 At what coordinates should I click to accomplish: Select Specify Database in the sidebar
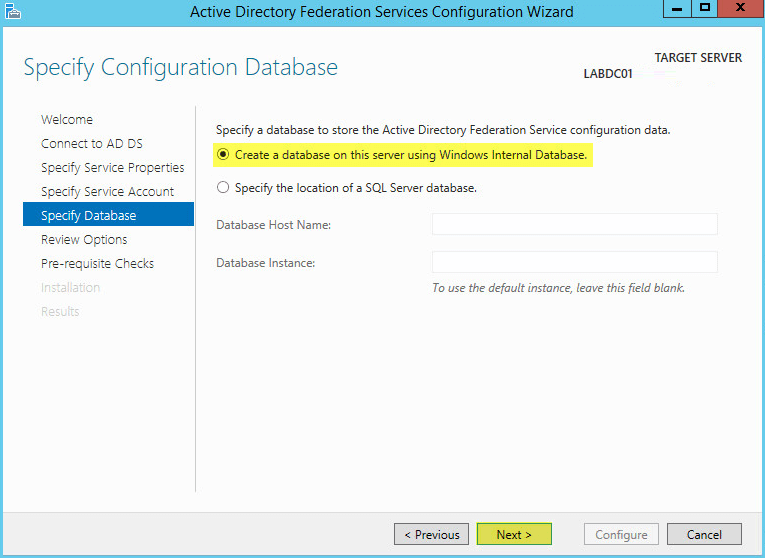pos(108,214)
